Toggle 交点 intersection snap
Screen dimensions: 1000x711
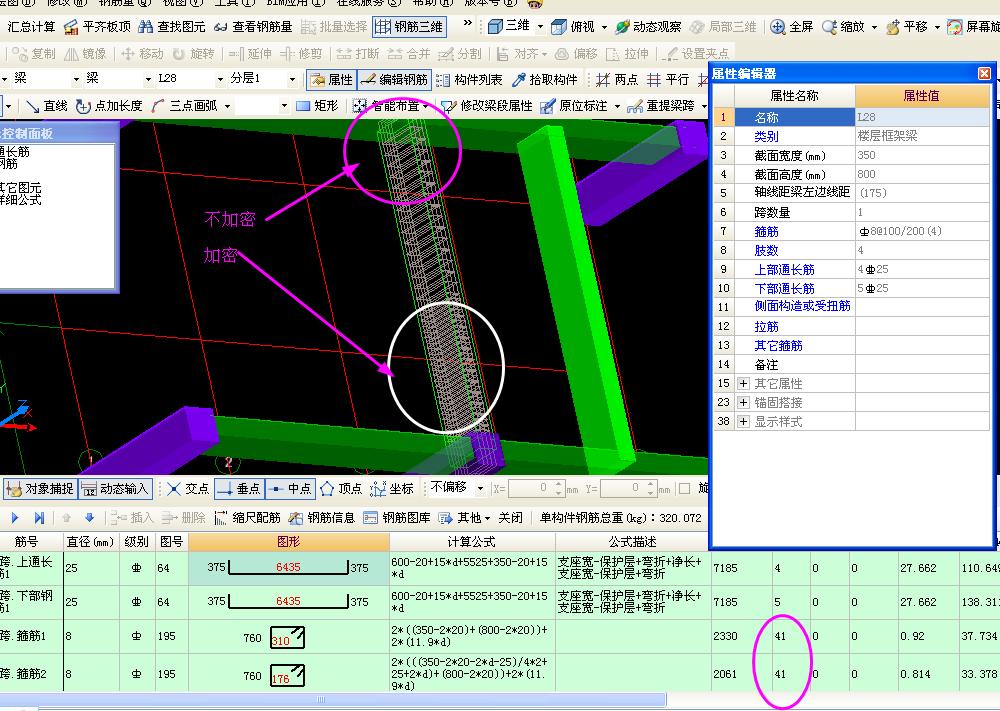(x=188, y=489)
